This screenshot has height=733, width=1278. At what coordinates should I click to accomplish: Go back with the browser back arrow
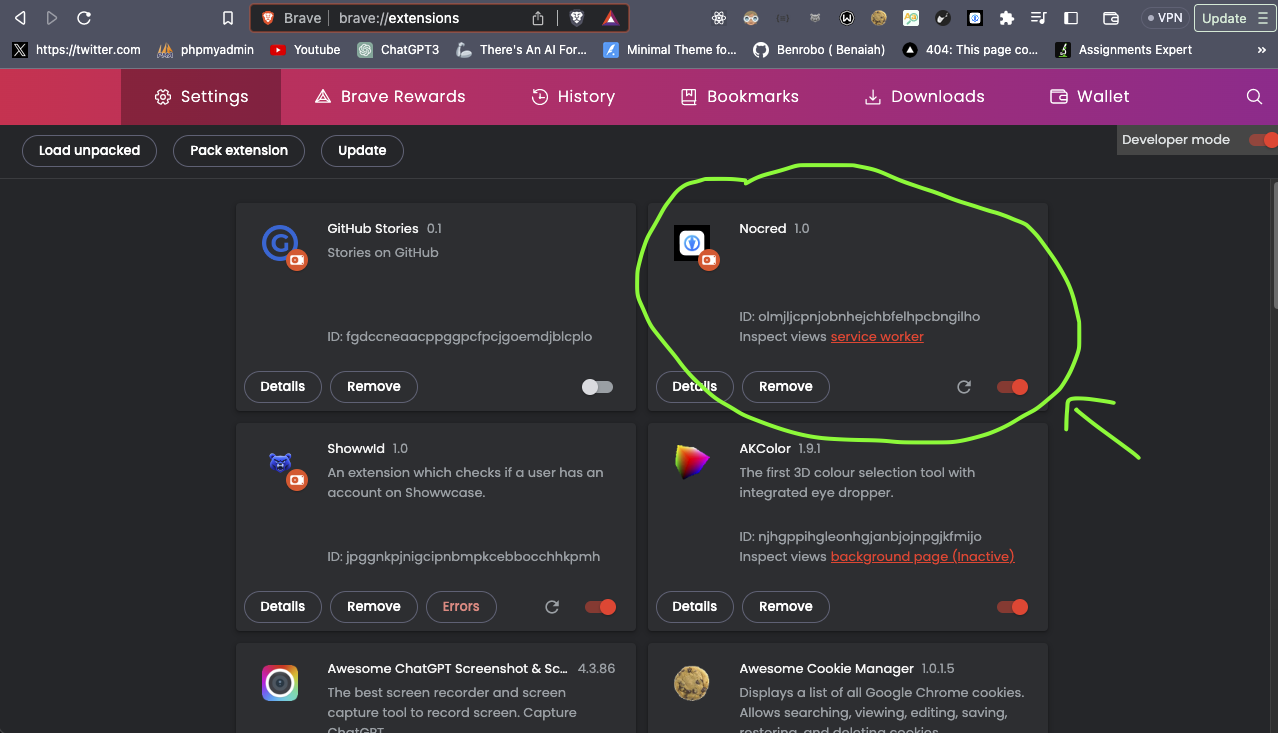[20, 18]
